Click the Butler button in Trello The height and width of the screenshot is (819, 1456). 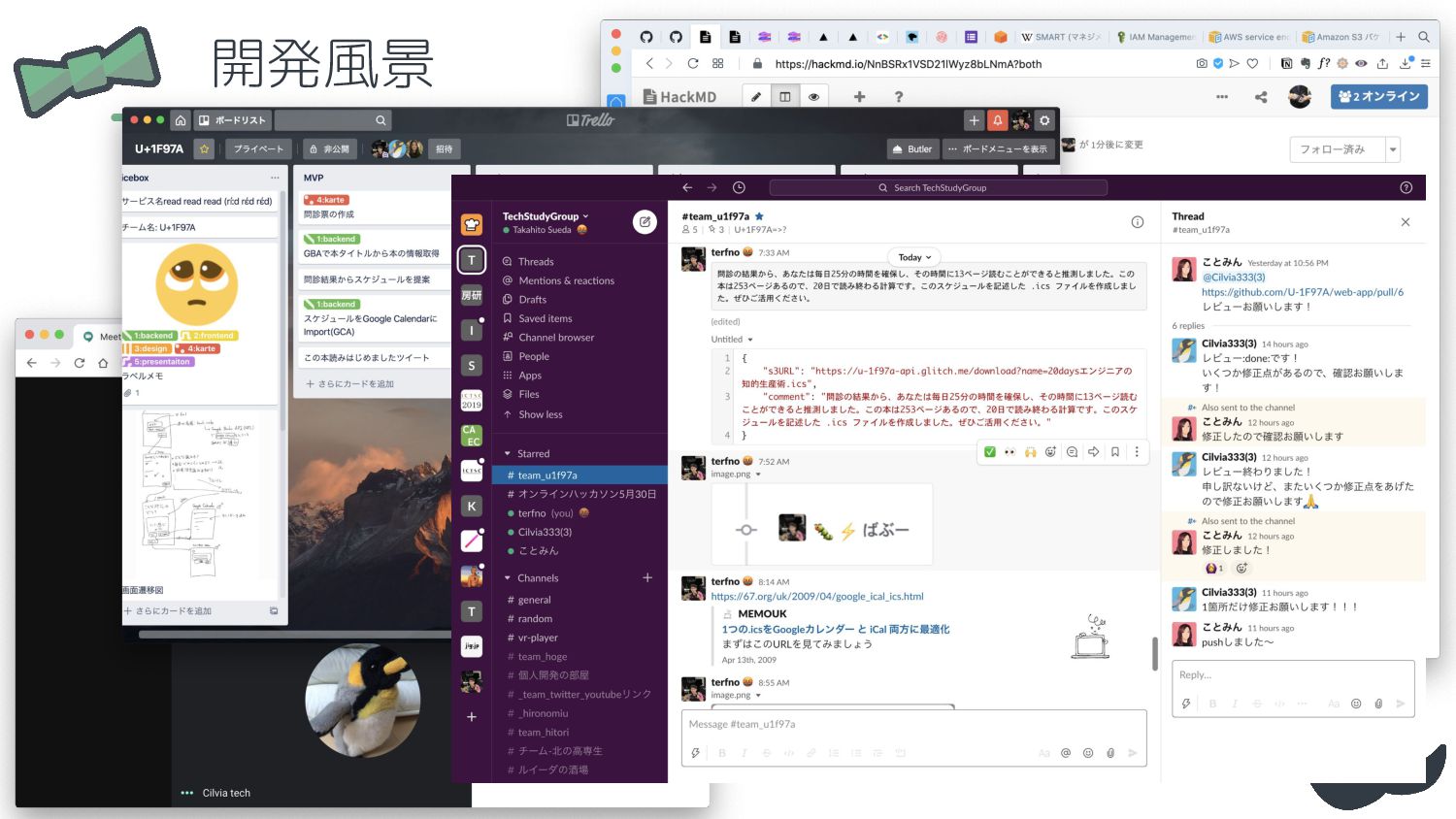click(x=912, y=148)
